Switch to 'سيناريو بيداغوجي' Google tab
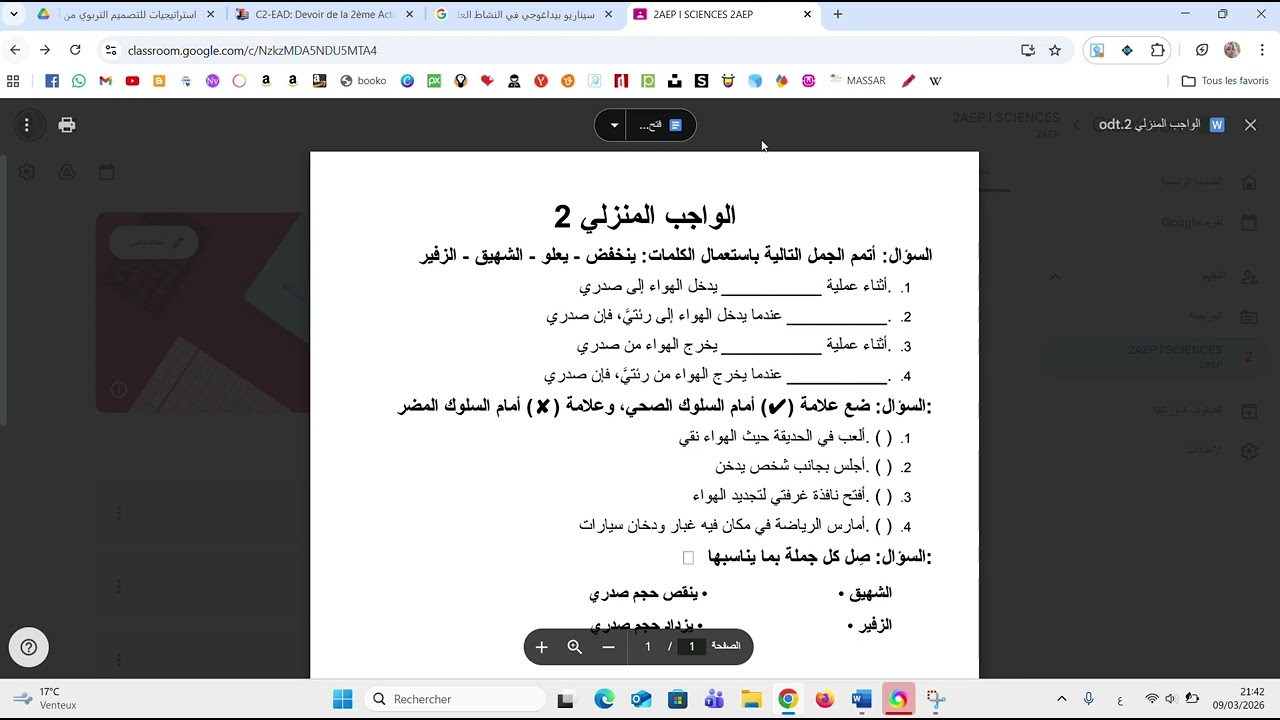This screenshot has height=720, width=1280. pos(525,15)
